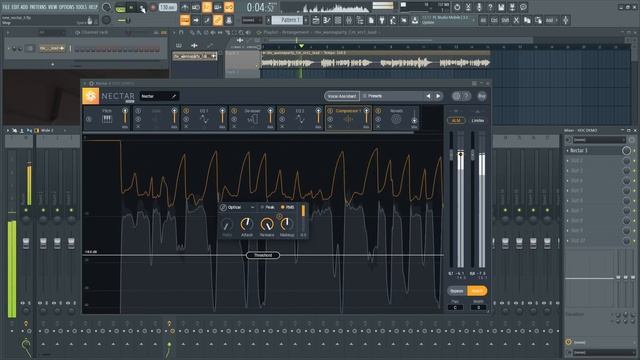Click the X shortcut icon in second toolbar row
Screen dimensions: 640x360
(516, 20)
